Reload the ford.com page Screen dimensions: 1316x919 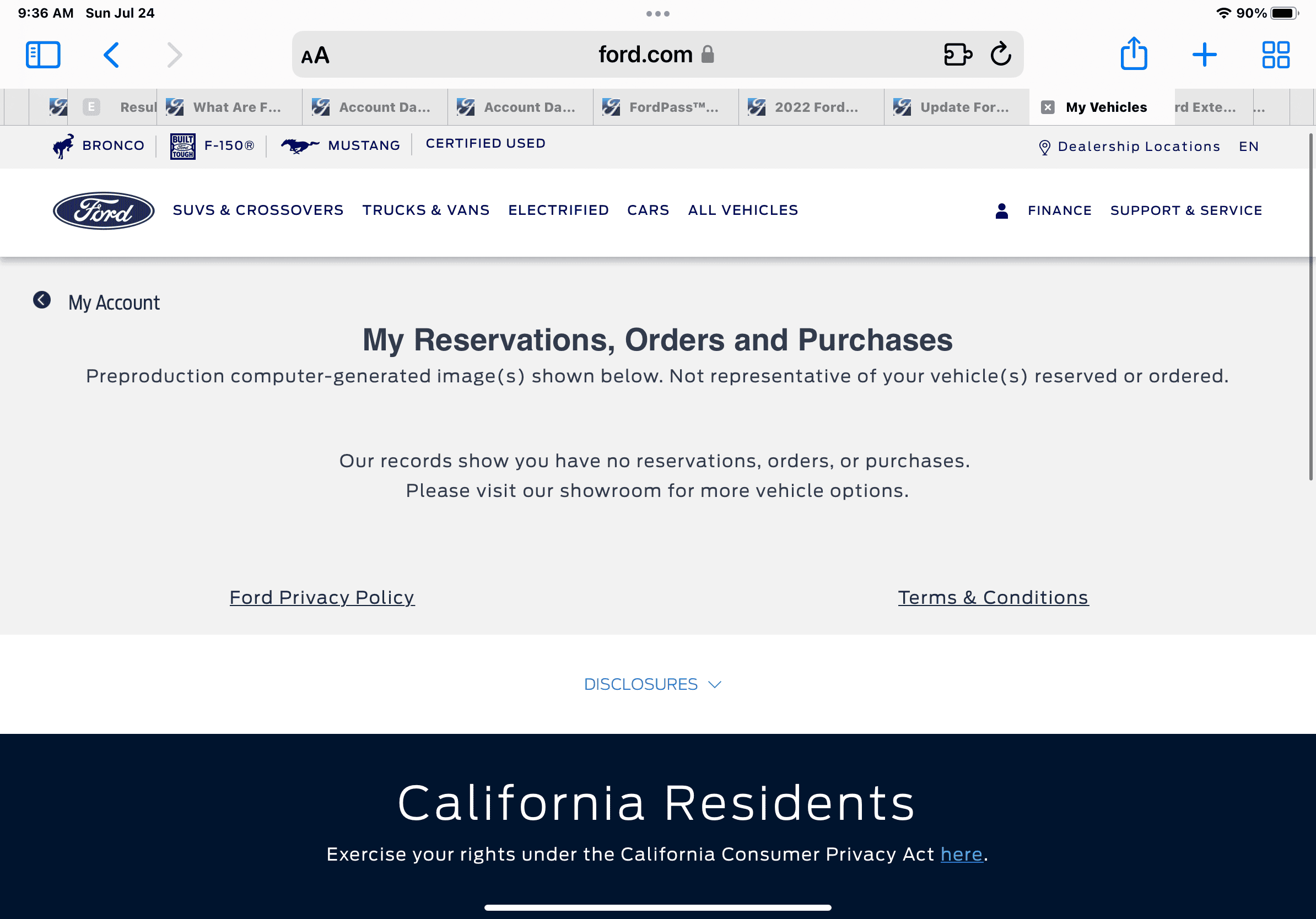tap(1001, 55)
